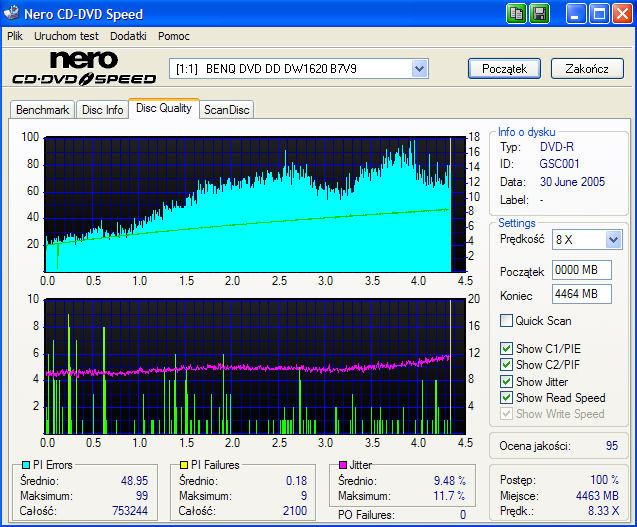Click the cyan PI Errors color swatch
The width and height of the screenshot is (637, 527).
pos(26,465)
